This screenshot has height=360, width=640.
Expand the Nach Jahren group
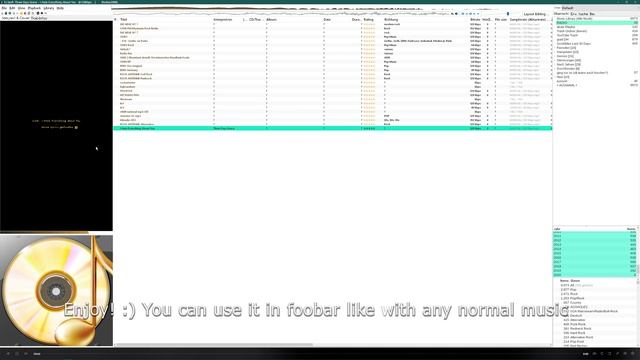[569, 64]
